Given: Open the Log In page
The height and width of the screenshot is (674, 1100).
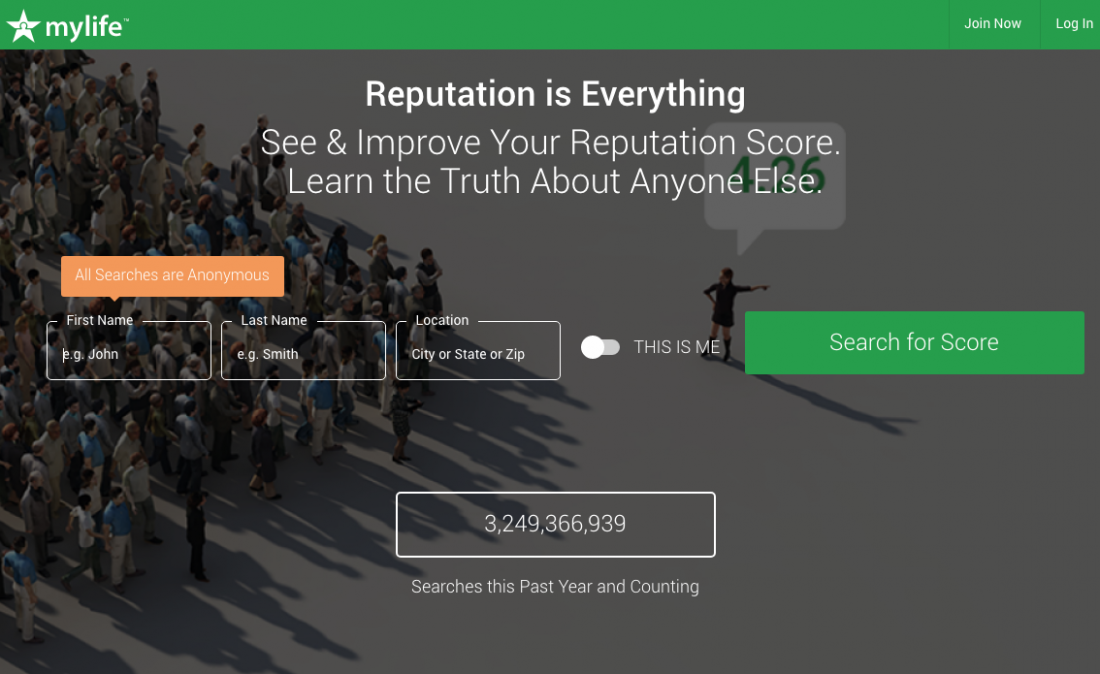Looking at the screenshot, I should (x=1073, y=24).
